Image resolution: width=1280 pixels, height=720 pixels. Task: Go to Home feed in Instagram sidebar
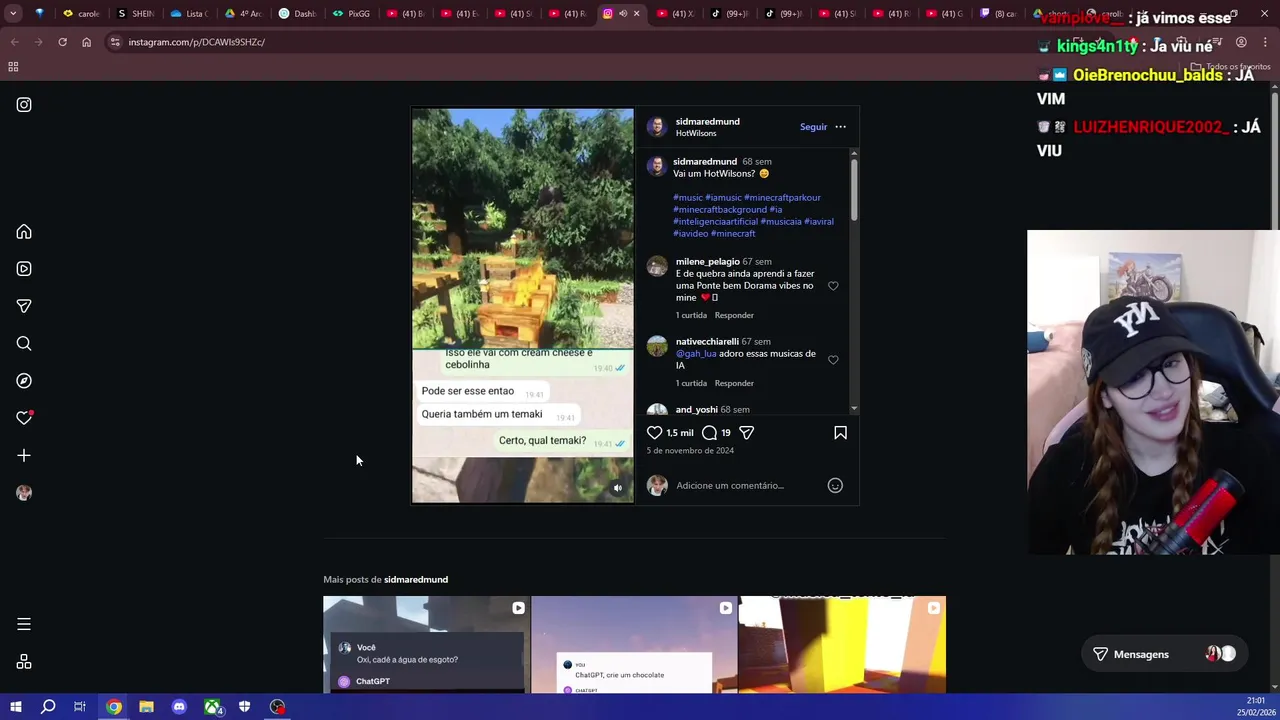tap(24, 232)
